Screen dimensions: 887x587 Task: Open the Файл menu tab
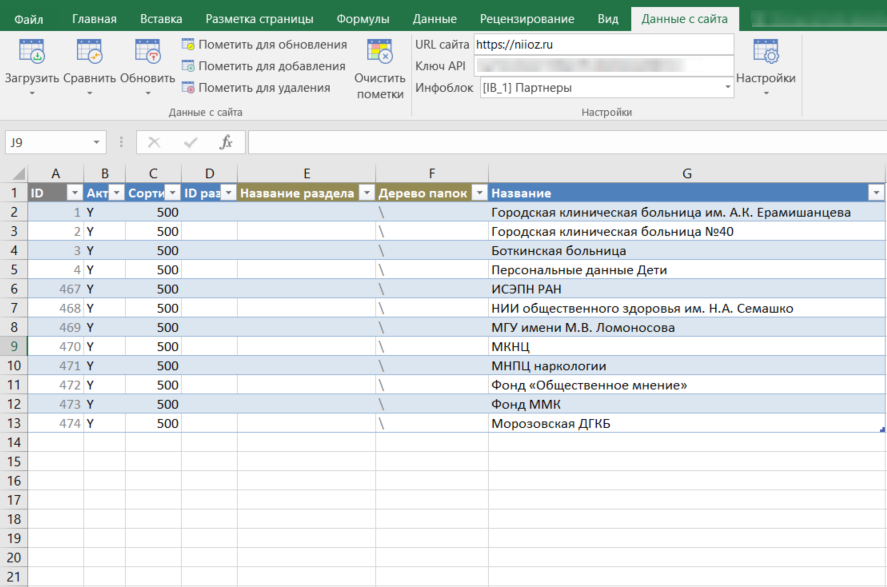(x=29, y=18)
